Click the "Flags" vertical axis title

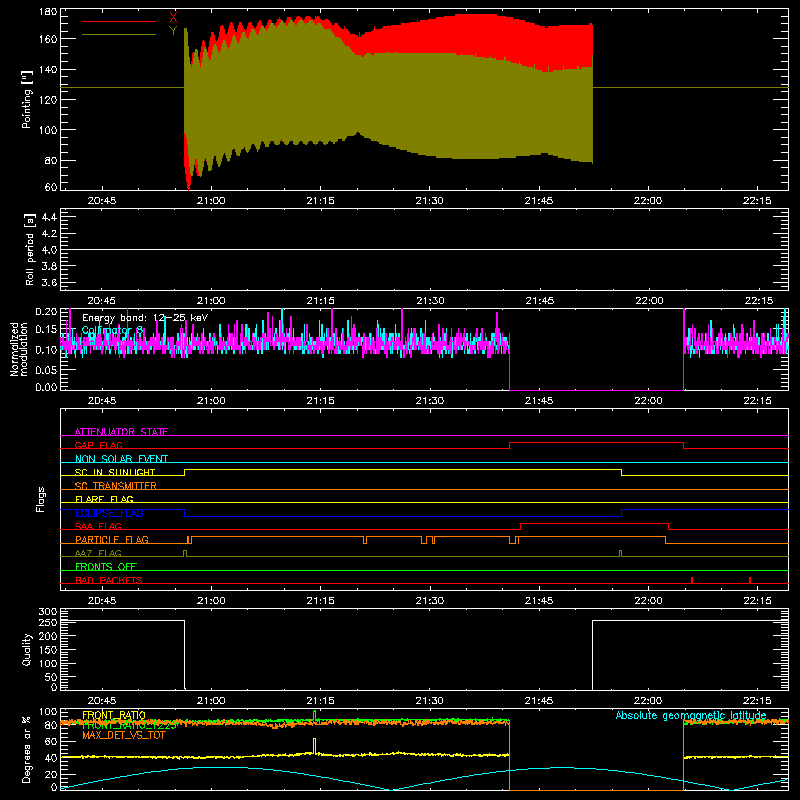pos(40,499)
